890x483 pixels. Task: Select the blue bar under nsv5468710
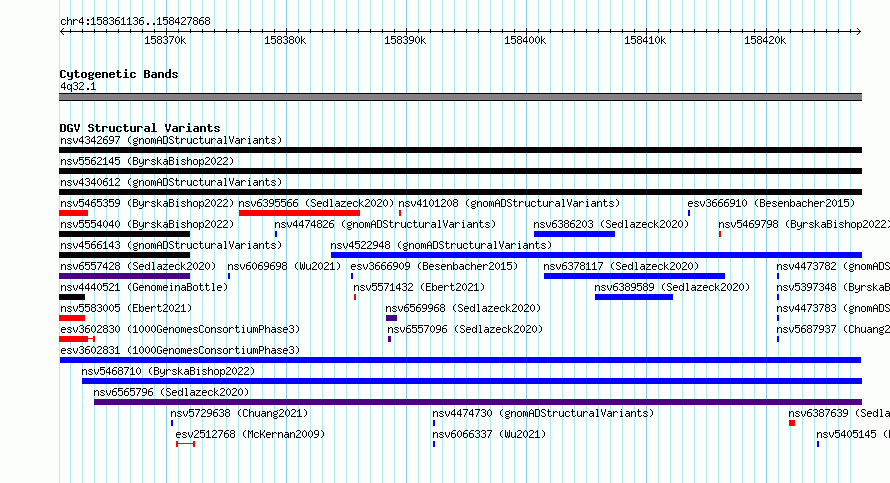point(472,381)
